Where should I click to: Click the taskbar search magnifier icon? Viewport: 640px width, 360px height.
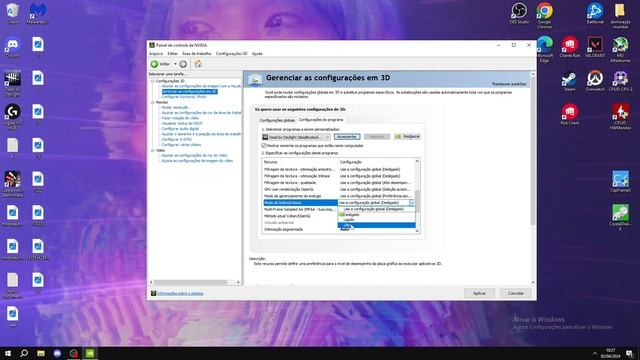[24, 353]
